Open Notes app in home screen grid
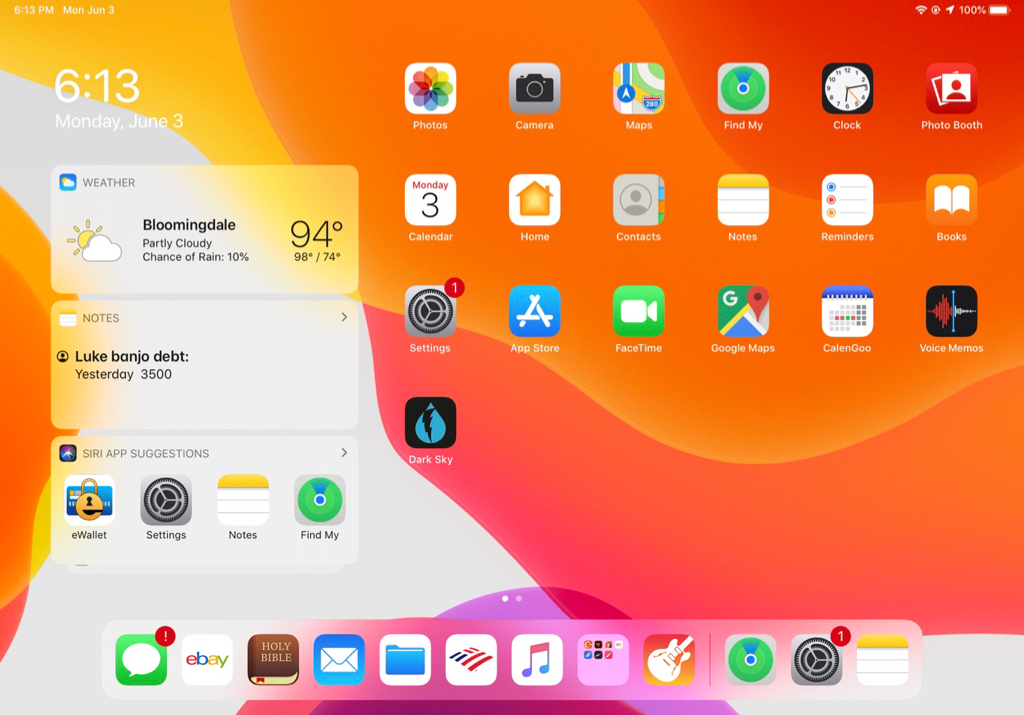Viewport: 1024px width, 715px height. (x=743, y=200)
